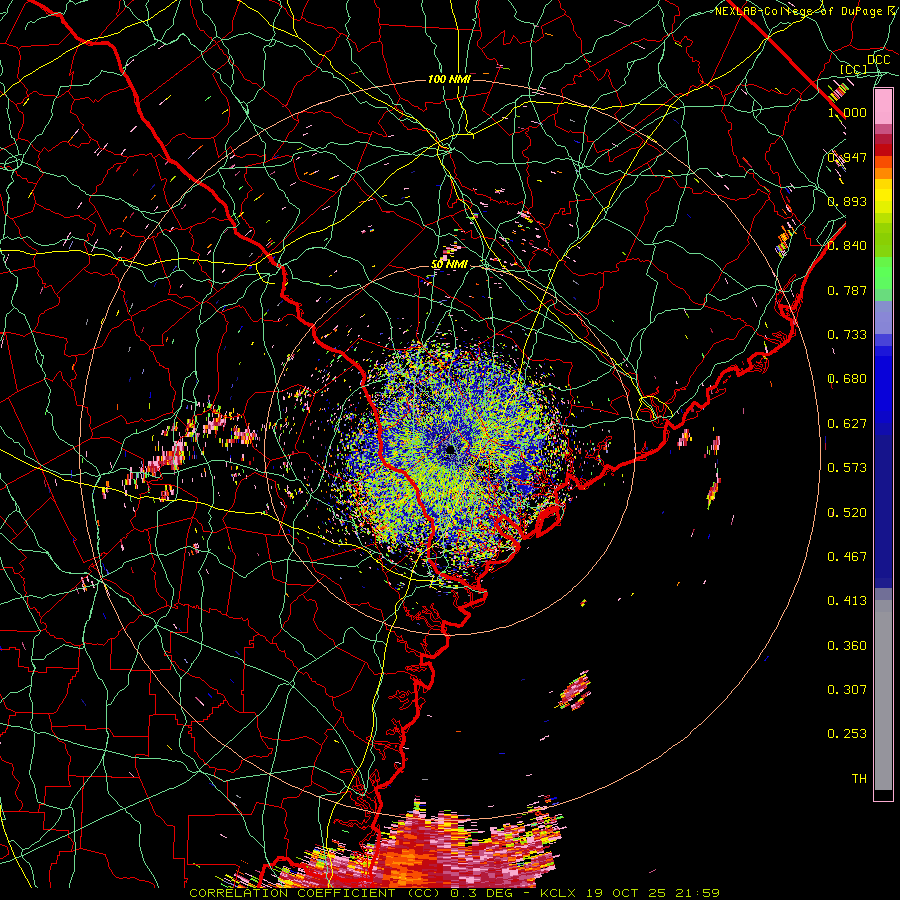Click the 0.307 legend value
The image size is (900, 900).
pos(847,690)
